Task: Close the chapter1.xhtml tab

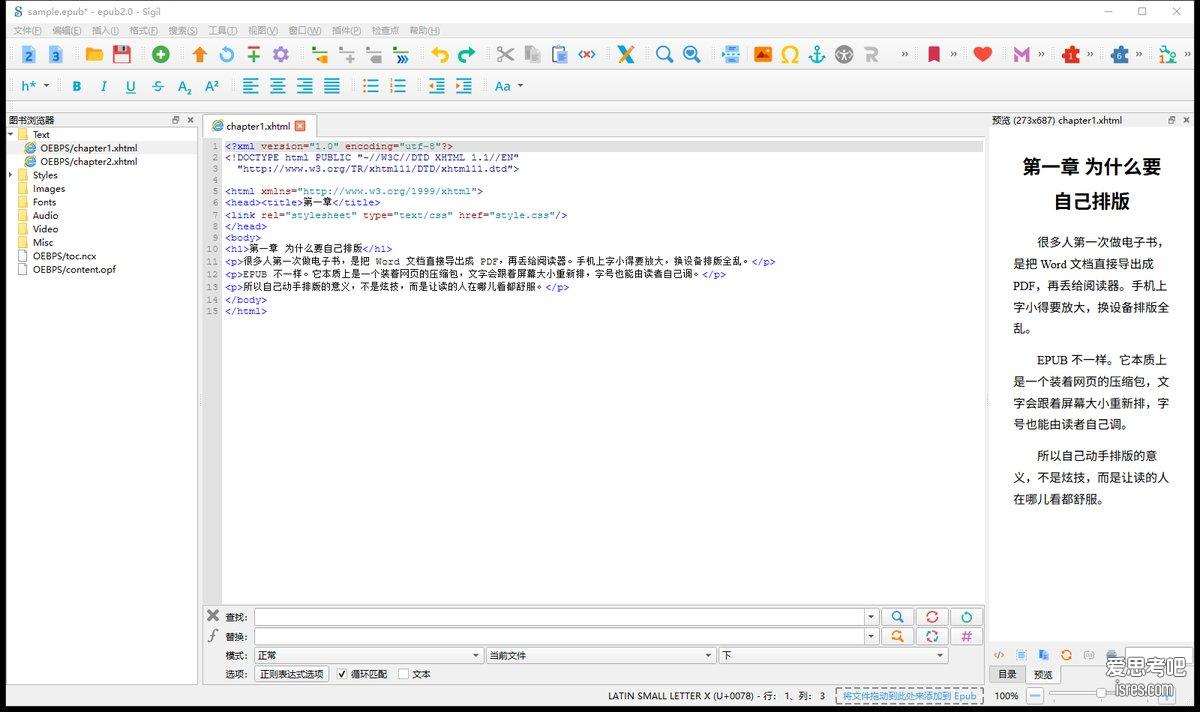Action: tap(300, 126)
